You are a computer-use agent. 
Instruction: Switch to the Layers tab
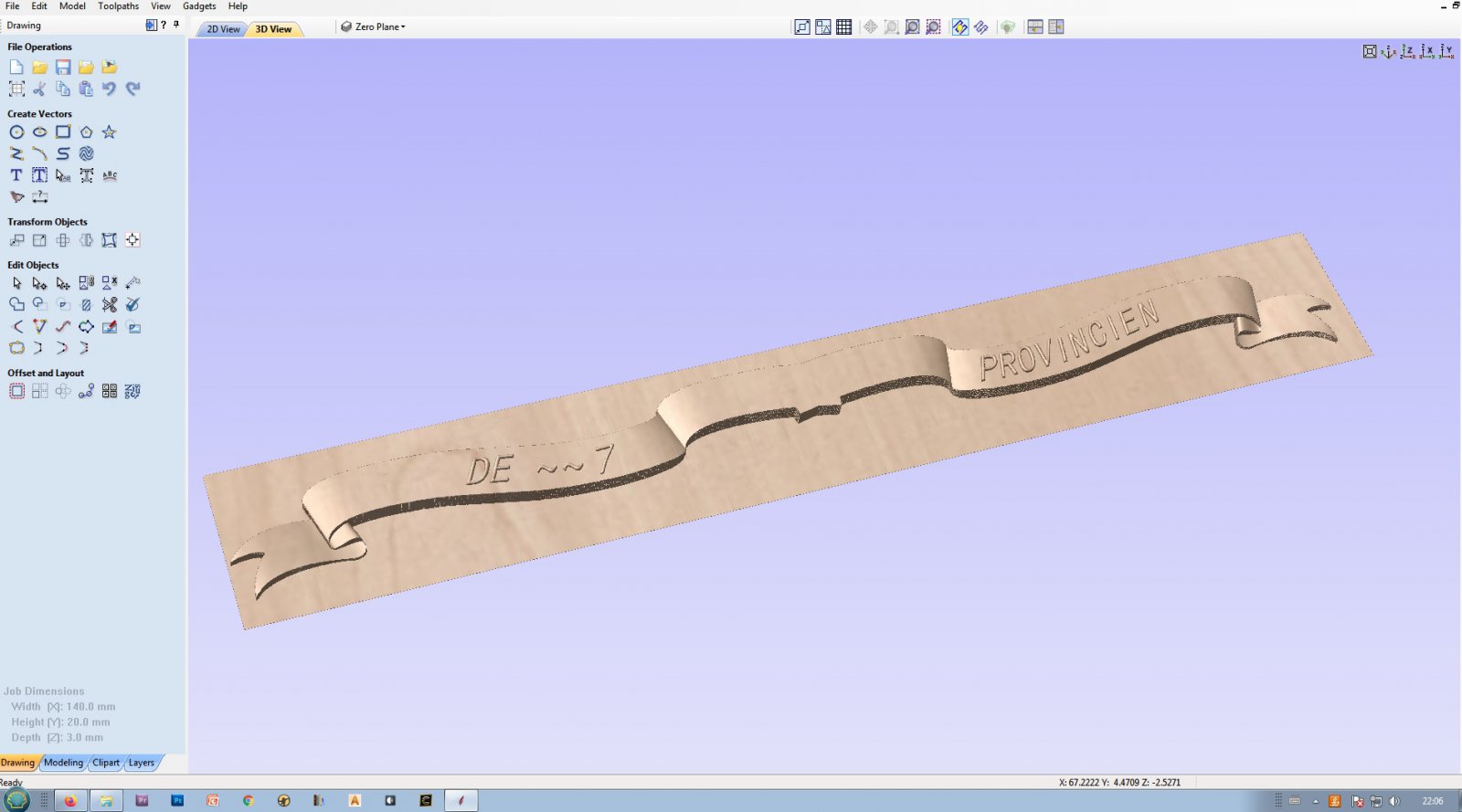pyautogui.click(x=142, y=763)
